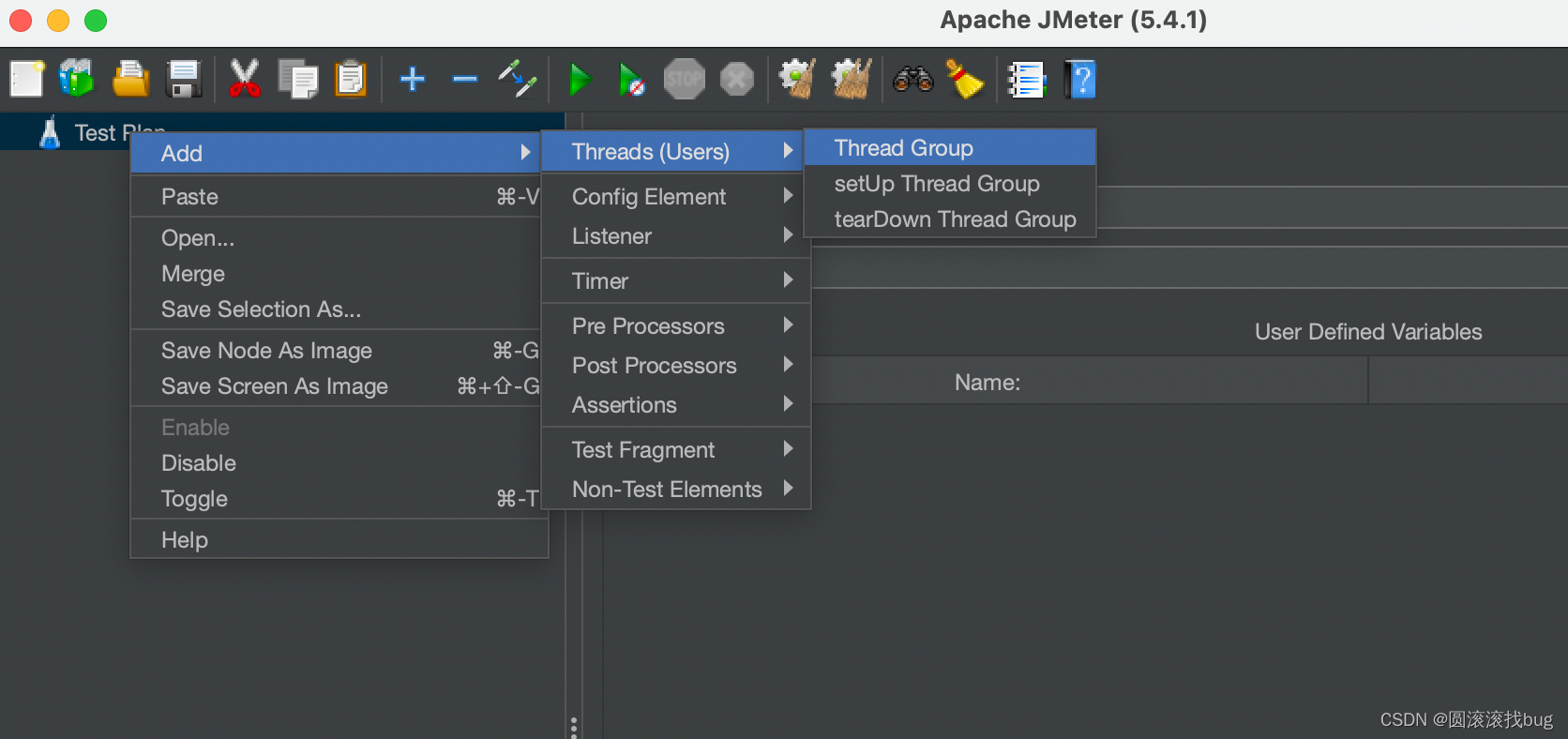
Task: Choose Add in the context menu
Action: click(x=338, y=153)
